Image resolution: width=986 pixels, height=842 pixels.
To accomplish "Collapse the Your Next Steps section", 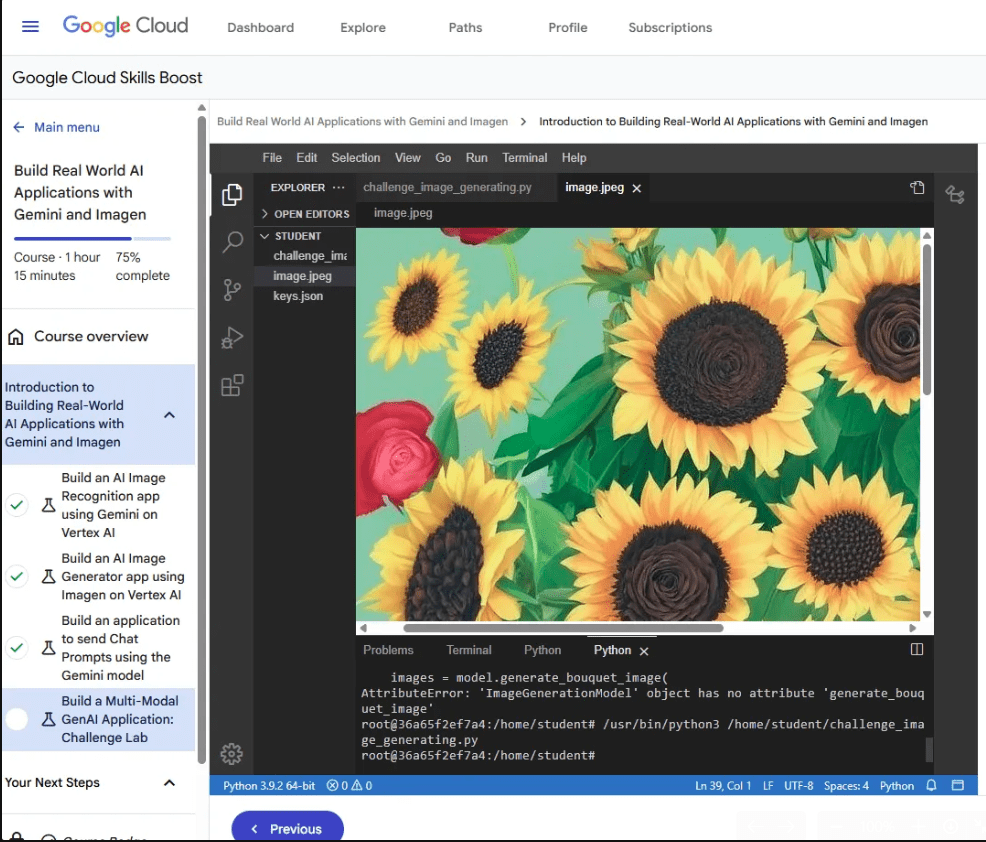I will click(169, 783).
